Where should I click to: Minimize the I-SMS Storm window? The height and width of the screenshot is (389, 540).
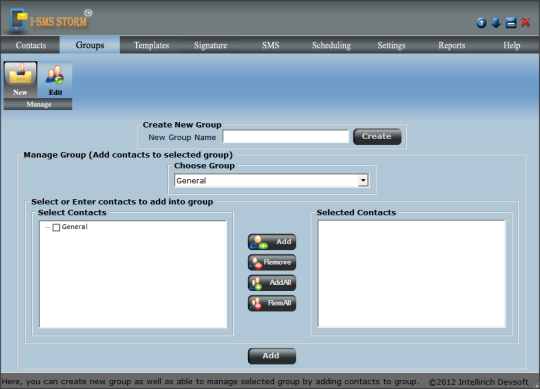tap(511, 23)
